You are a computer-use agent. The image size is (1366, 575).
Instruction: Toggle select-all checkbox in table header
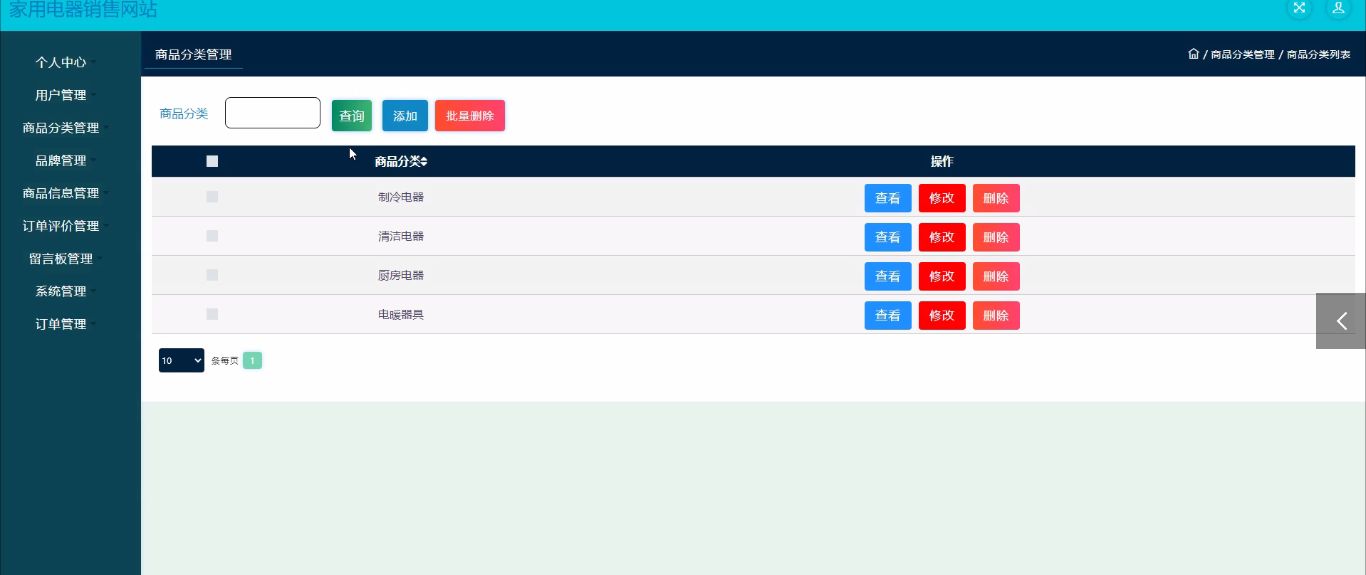tap(212, 161)
